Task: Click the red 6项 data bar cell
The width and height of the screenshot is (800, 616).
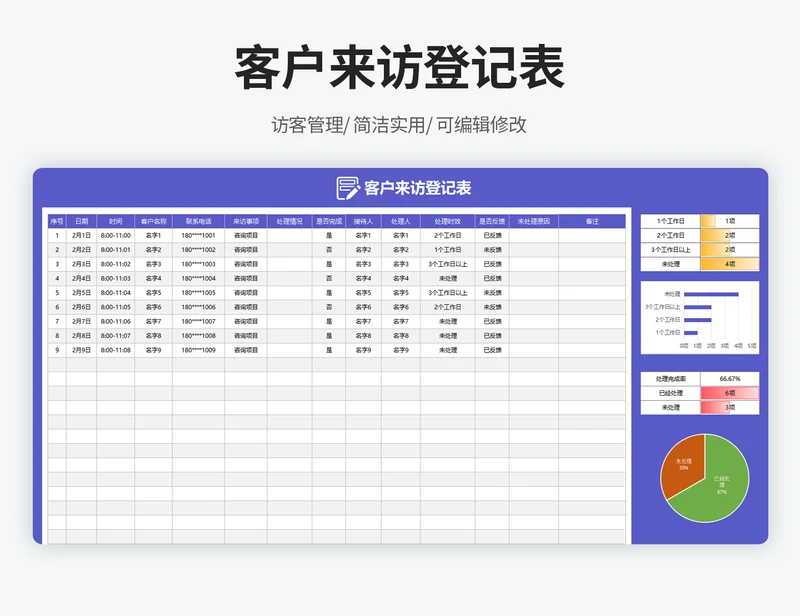Action: coord(730,393)
